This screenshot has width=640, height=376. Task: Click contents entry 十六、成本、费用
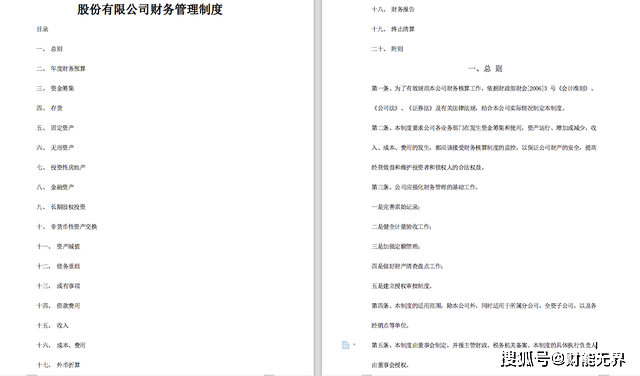coord(61,345)
